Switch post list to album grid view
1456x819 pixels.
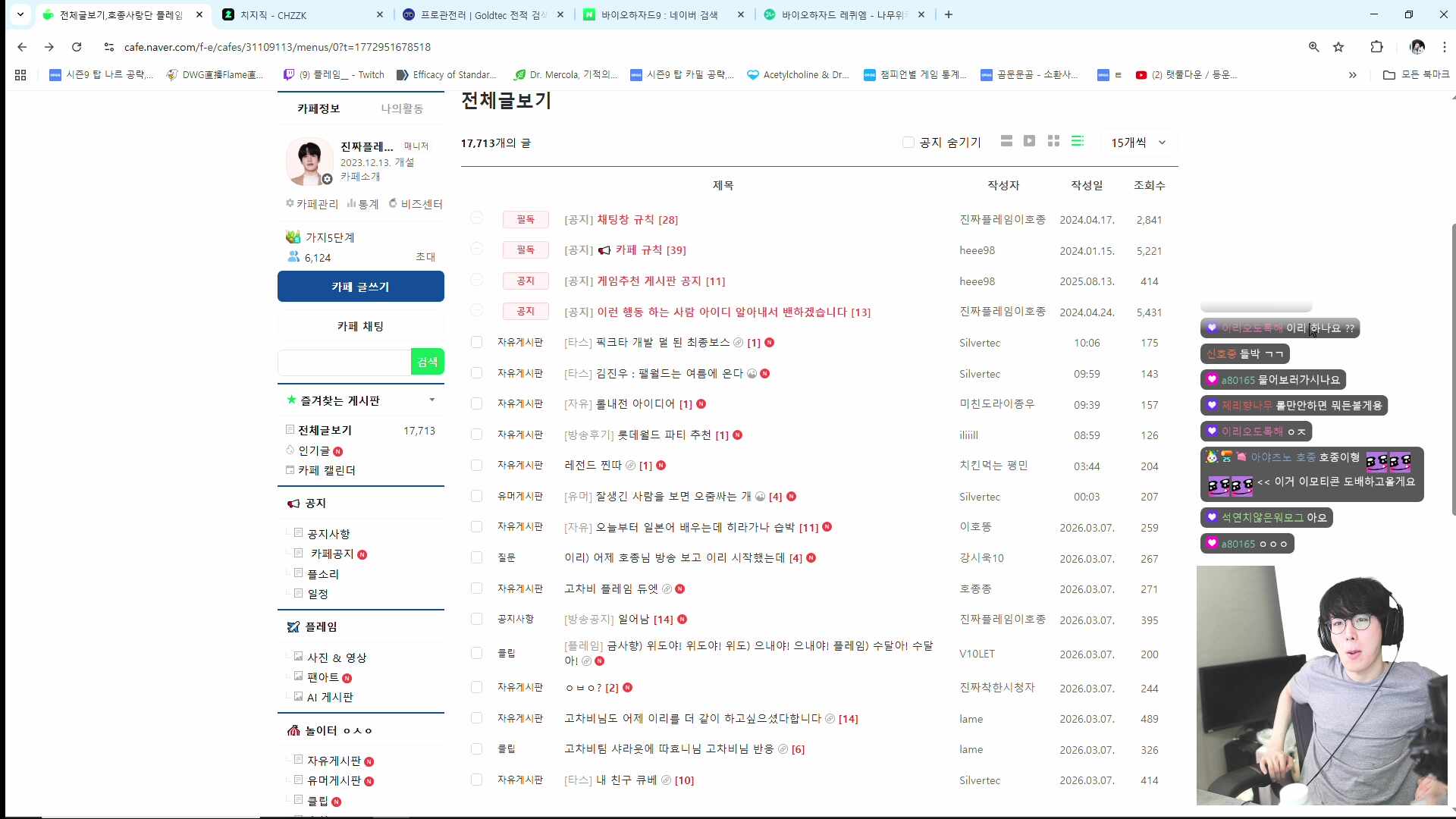tap(1053, 141)
